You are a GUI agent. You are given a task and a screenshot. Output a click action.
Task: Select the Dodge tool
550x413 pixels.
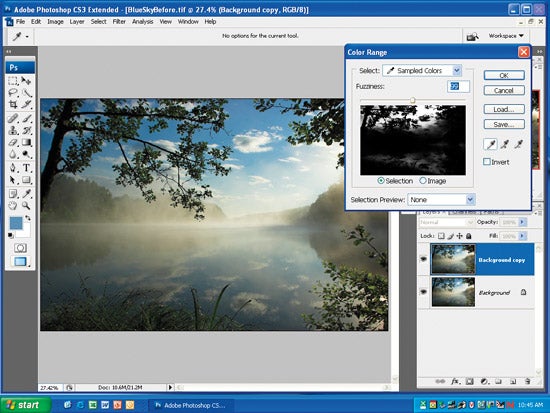pos(26,154)
